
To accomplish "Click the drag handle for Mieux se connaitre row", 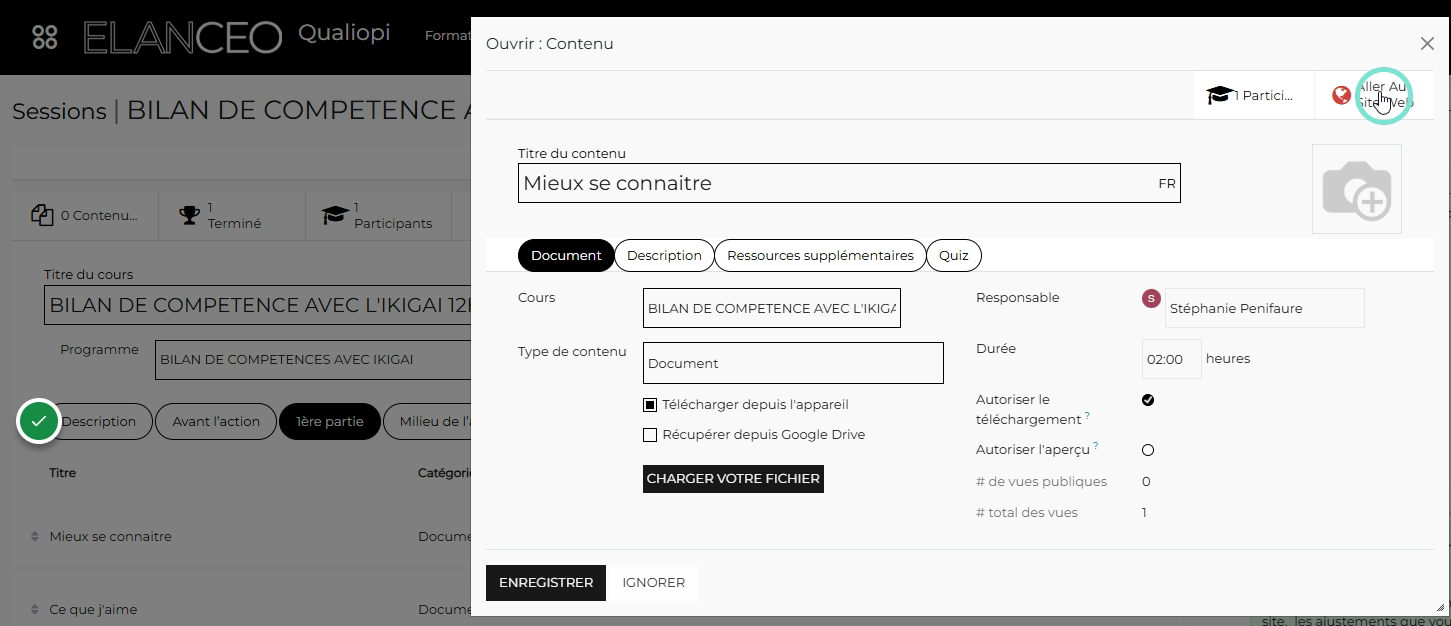I will point(35,537).
